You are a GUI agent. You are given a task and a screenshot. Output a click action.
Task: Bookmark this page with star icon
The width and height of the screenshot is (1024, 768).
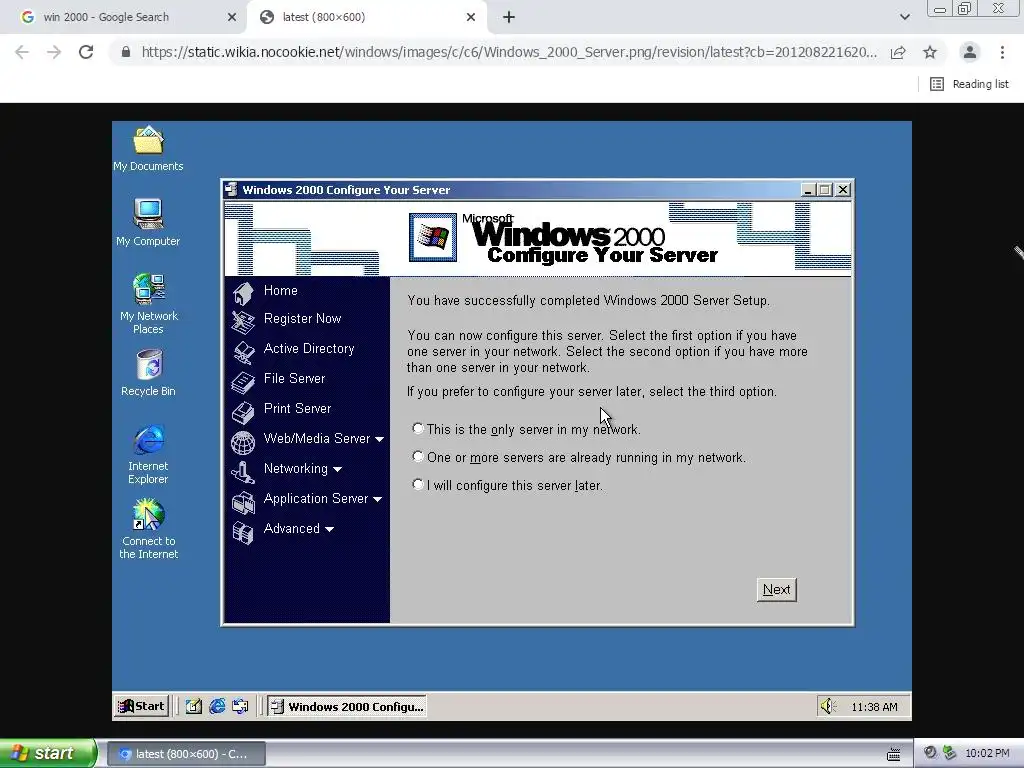930,52
